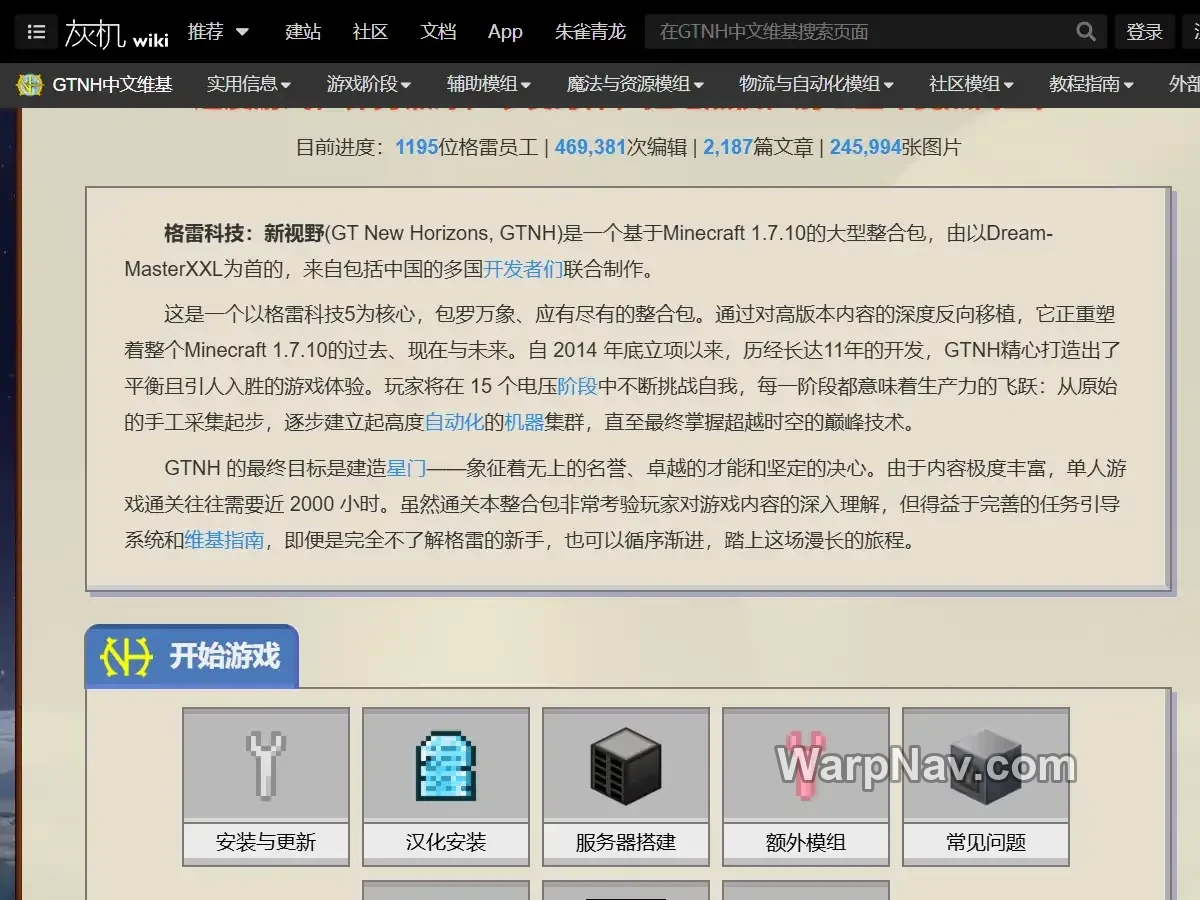This screenshot has height=900, width=1200.
Task: Expand the 社区模组 menu
Action: point(971,85)
